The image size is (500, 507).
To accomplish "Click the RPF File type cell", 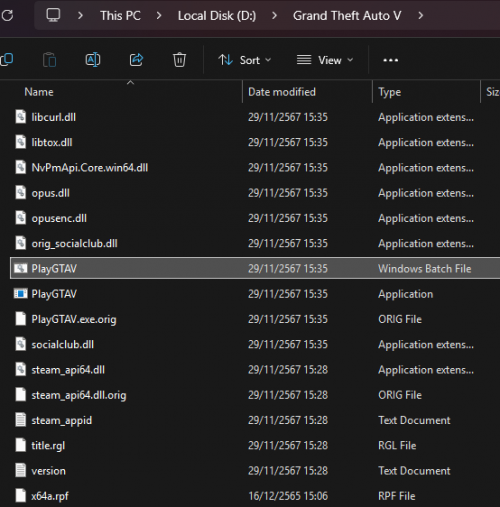I will [397, 496].
